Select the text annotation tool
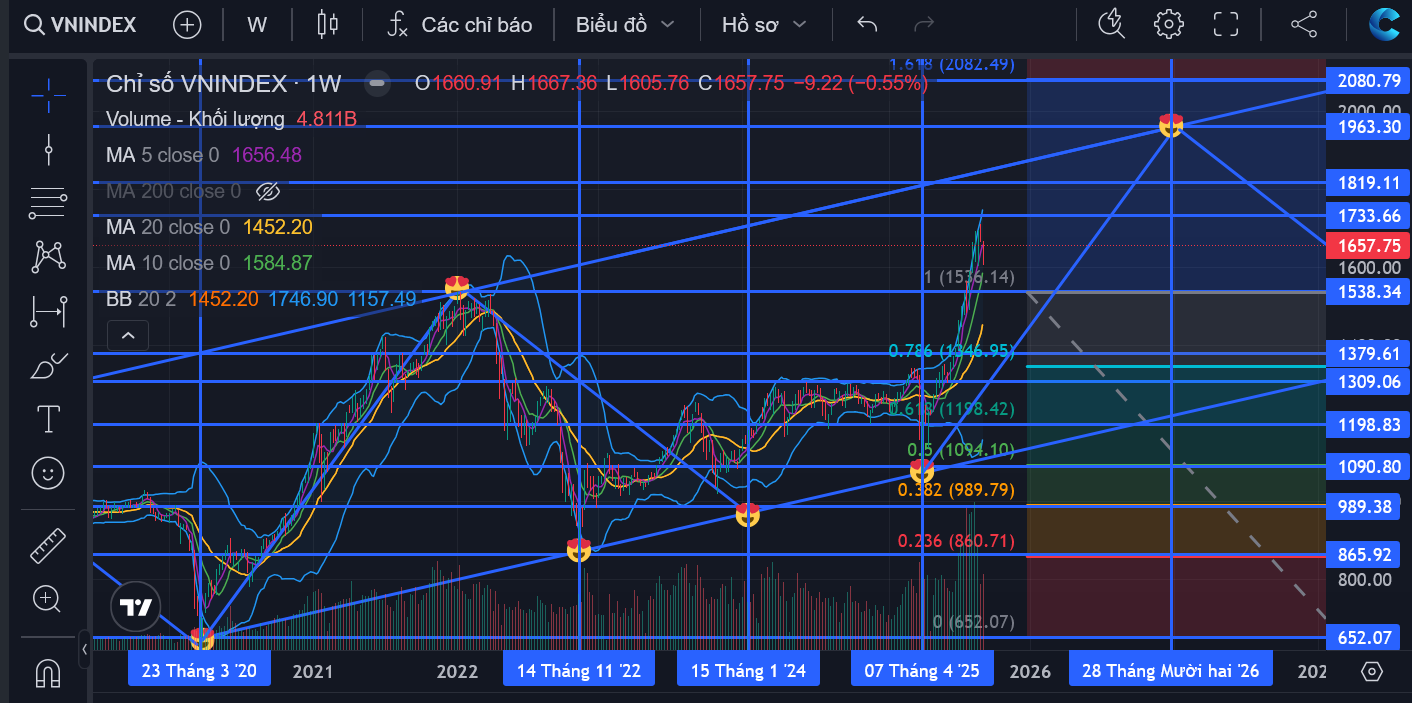The width and height of the screenshot is (1412, 703). pos(47,419)
